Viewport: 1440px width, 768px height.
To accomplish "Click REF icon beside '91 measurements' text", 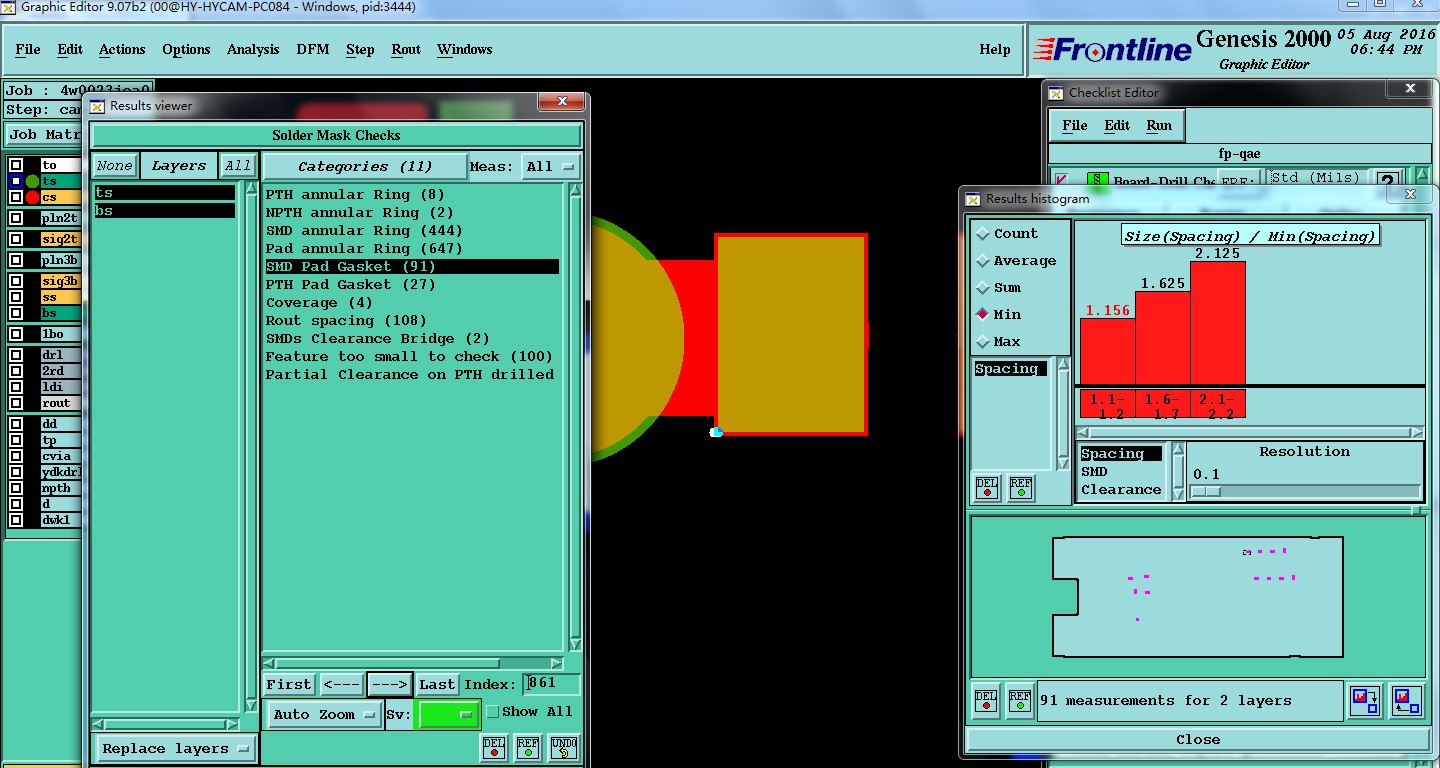I will tap(1020, 700).
